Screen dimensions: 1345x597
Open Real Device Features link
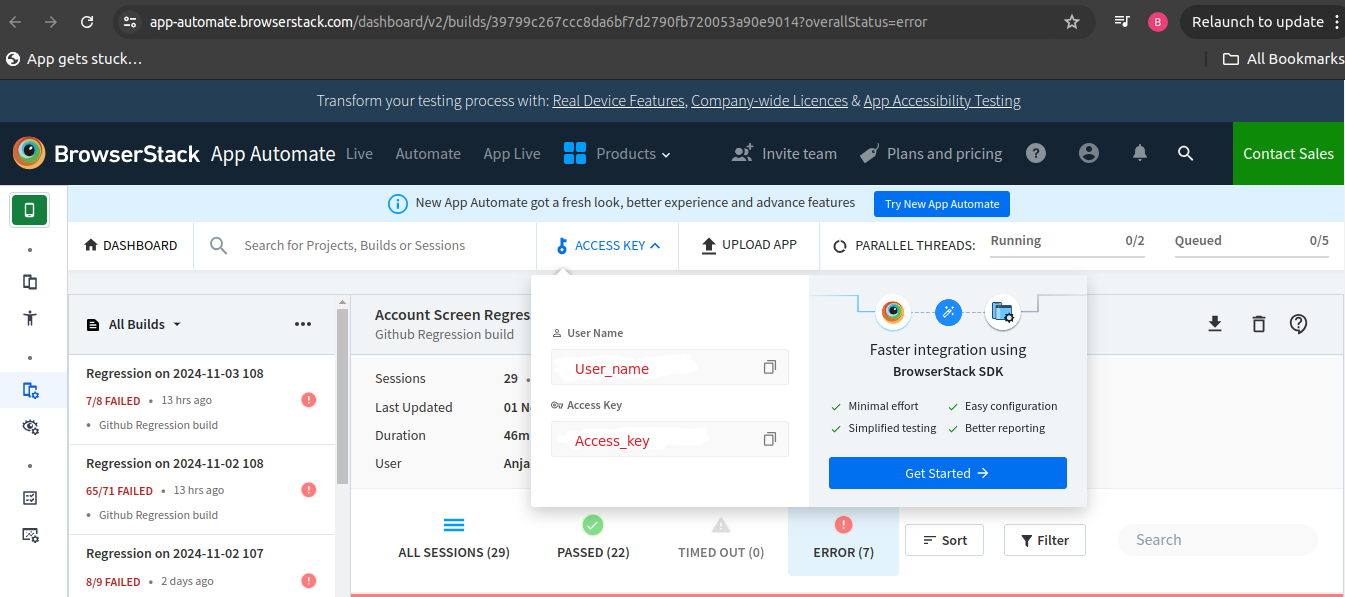point(619,101)
